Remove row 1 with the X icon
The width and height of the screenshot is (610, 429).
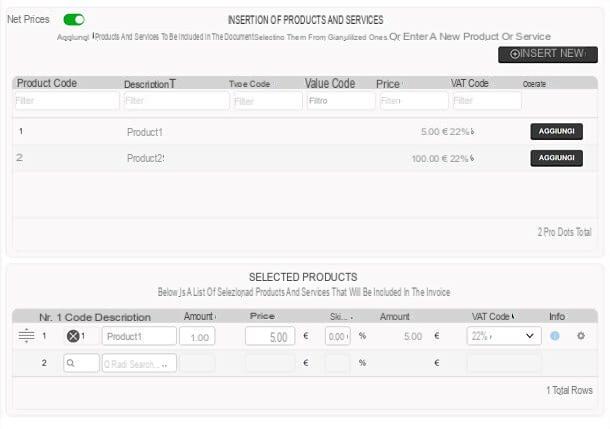pos(73,336)
